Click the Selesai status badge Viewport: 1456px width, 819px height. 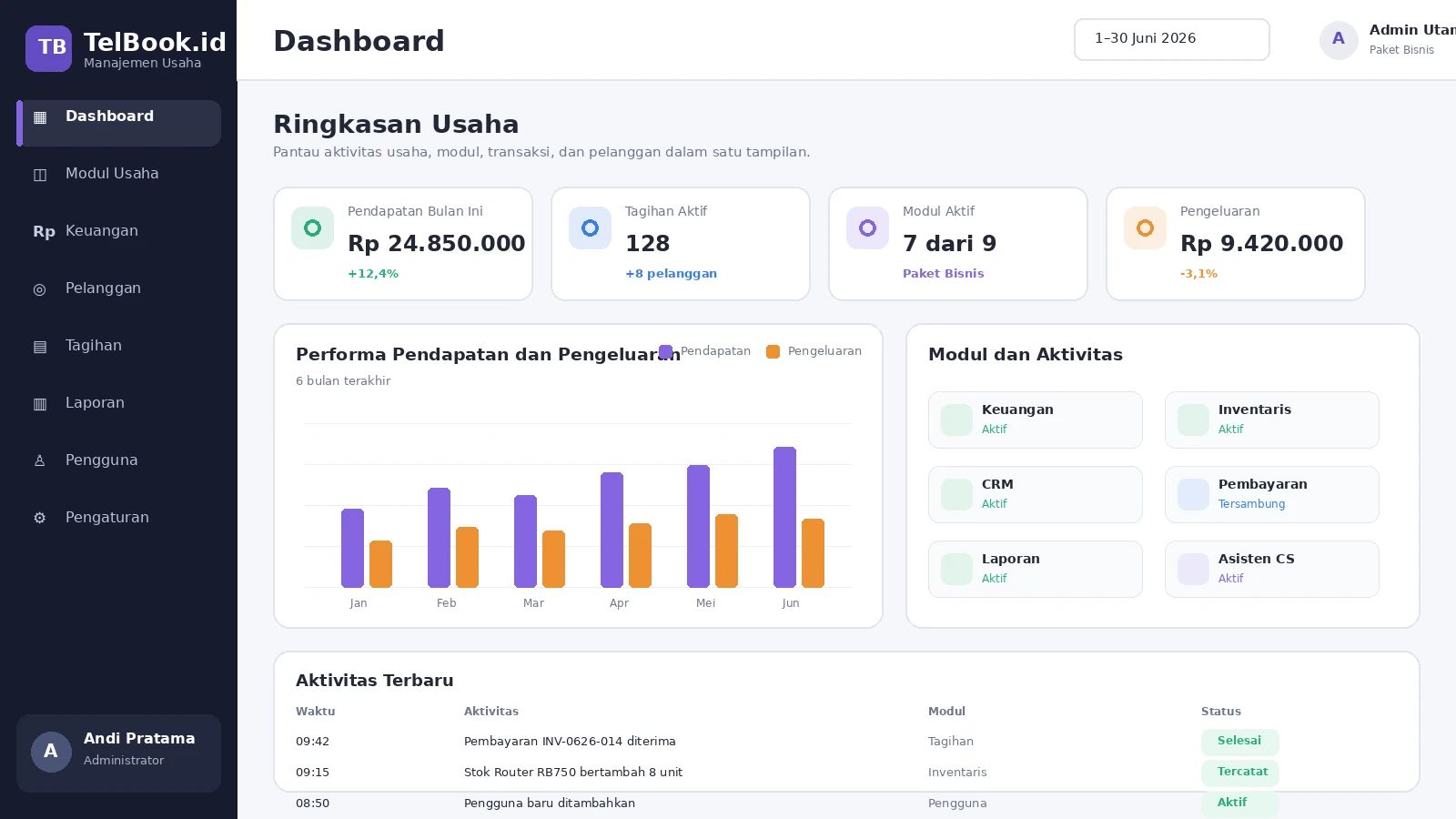click(1240, 742)
